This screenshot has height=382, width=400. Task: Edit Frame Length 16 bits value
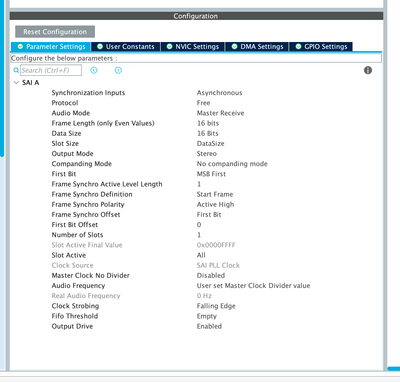208,123
